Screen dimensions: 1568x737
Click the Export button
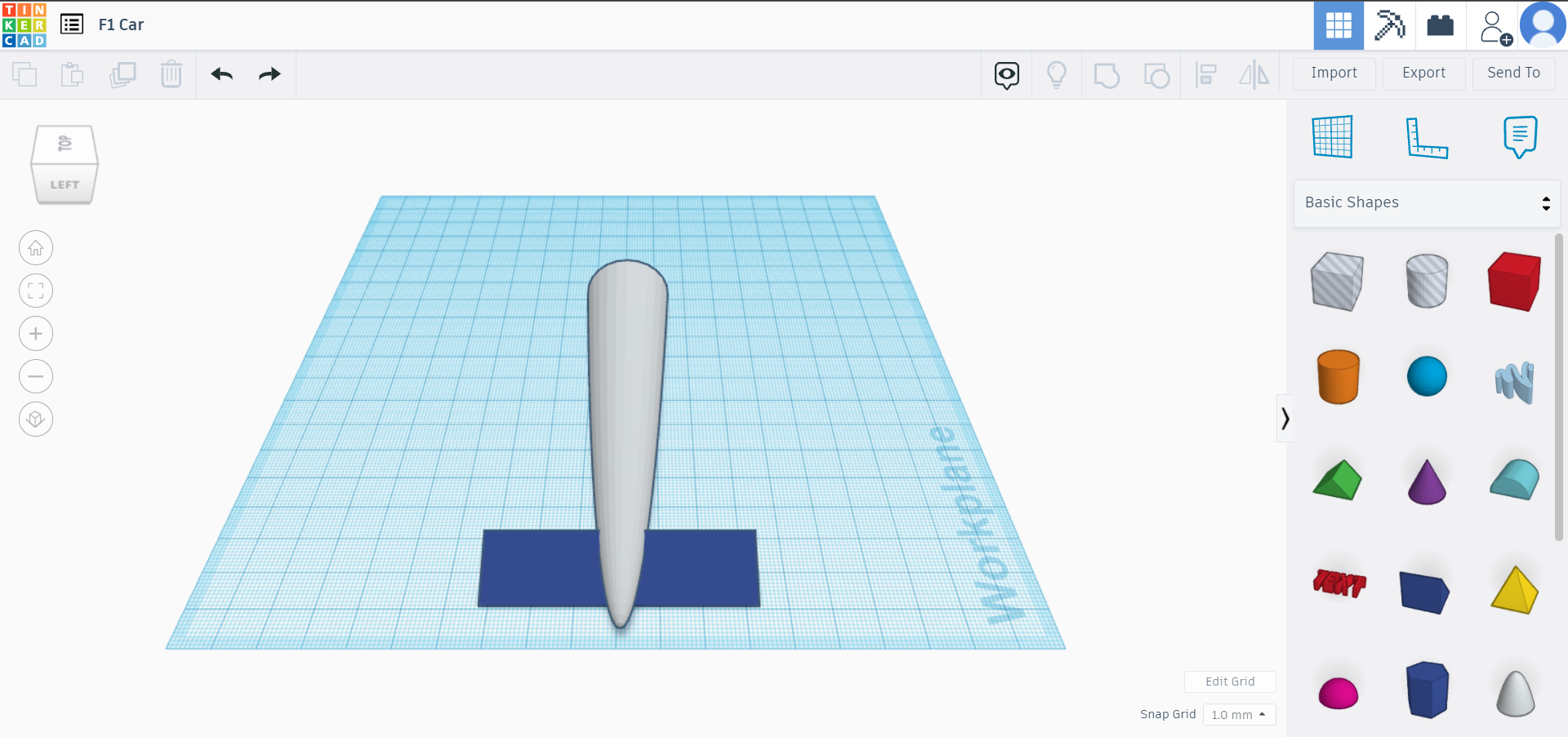coord(1424,73)
